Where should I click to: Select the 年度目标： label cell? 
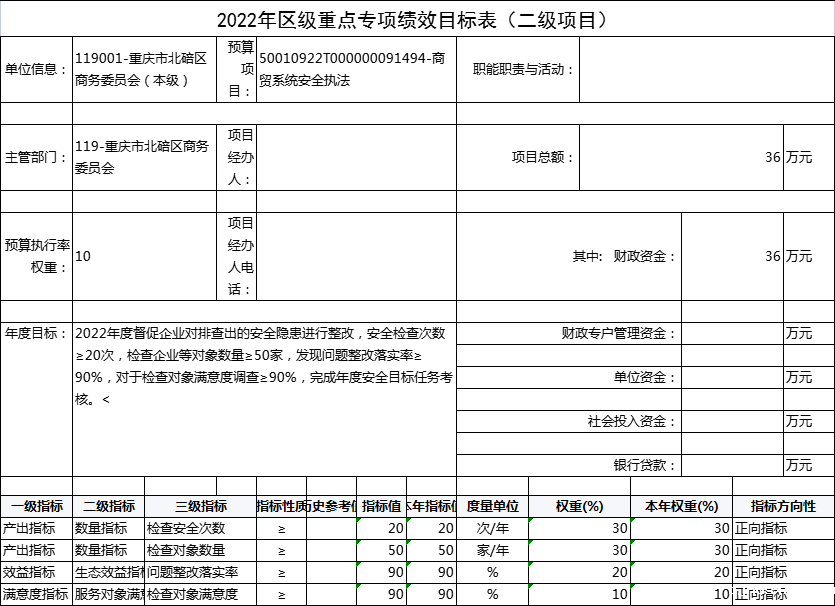coord(36,399)
